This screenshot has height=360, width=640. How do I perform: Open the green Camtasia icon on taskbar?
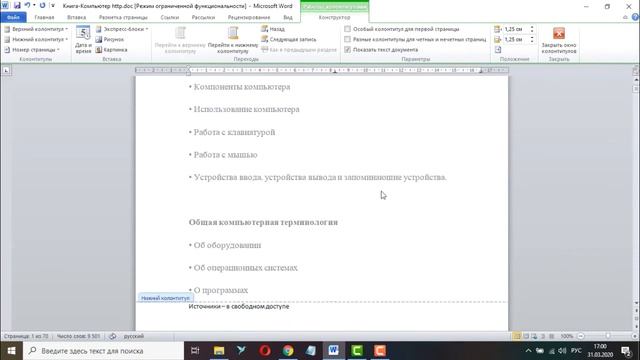[x=357, y=351]
